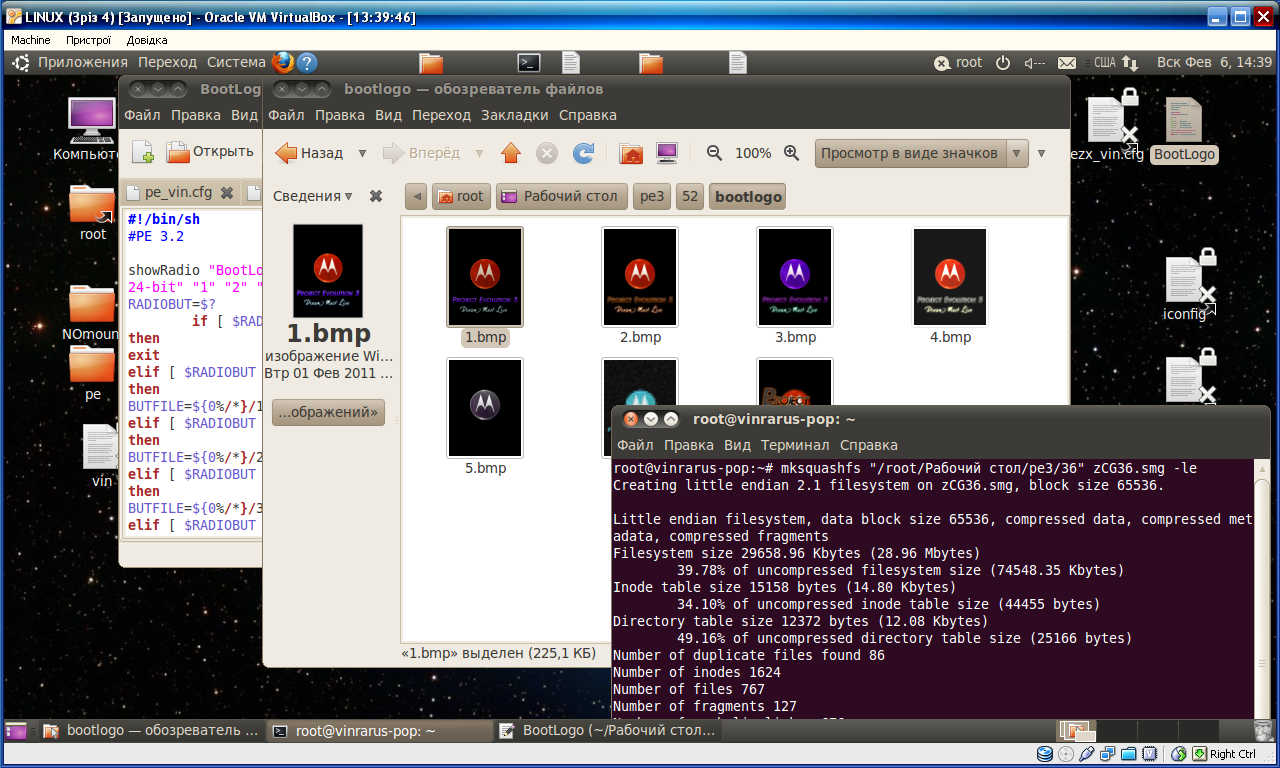Open the Закладки menu
Image resolution: width=1280 pixels, height=768 pixels.
[x=515, y=115]
